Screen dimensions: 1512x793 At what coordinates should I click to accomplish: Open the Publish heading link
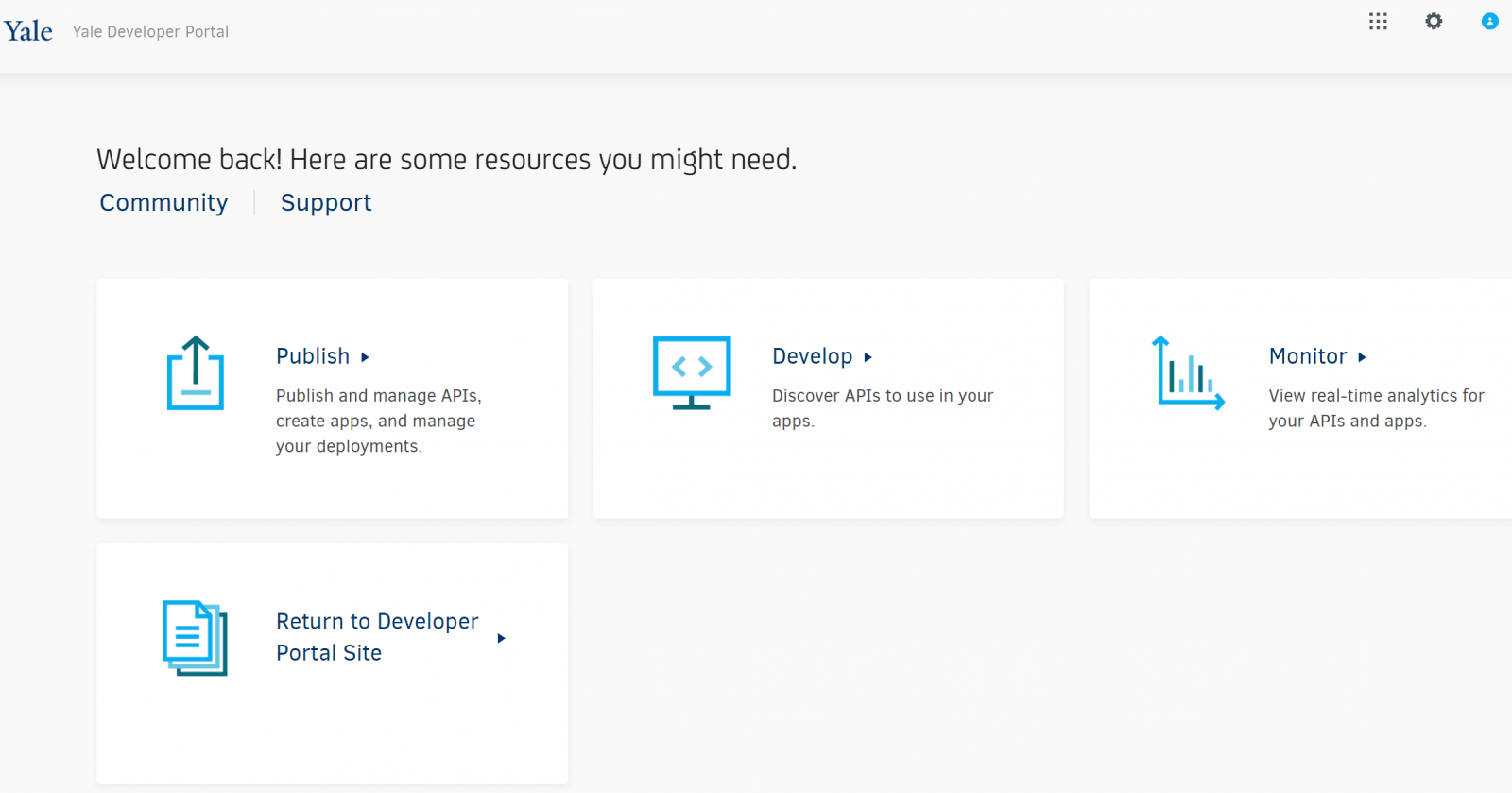[x=313, y=356]
